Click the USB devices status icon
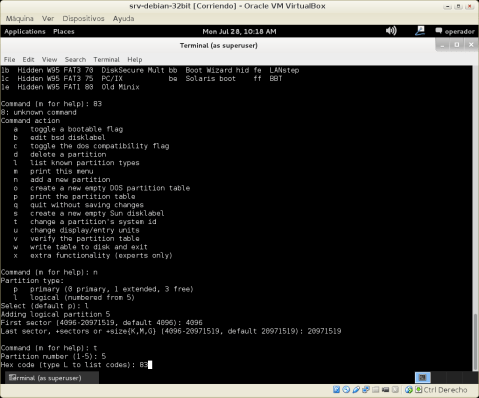 (x=356, y=389)
